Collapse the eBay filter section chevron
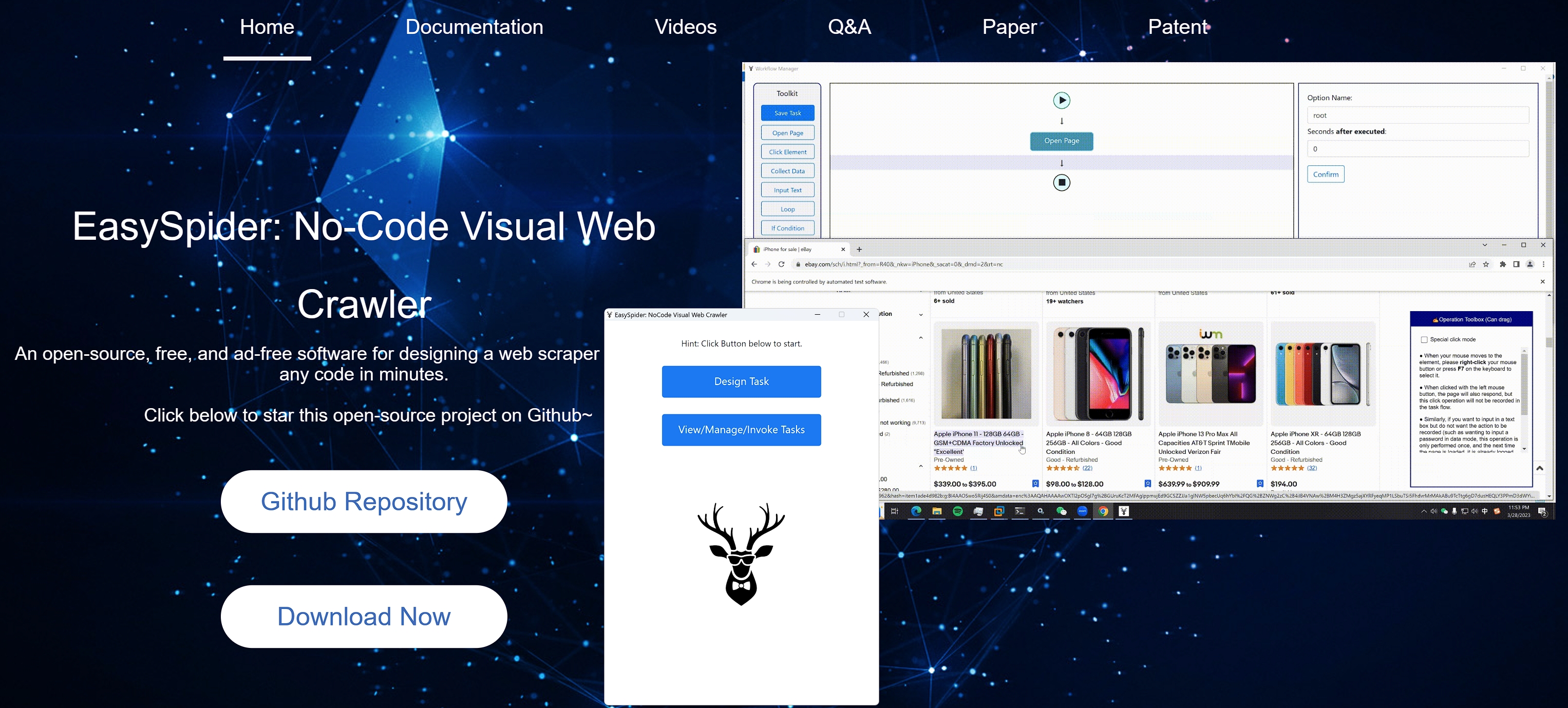 pyautogui.click(x=920, y=338)
